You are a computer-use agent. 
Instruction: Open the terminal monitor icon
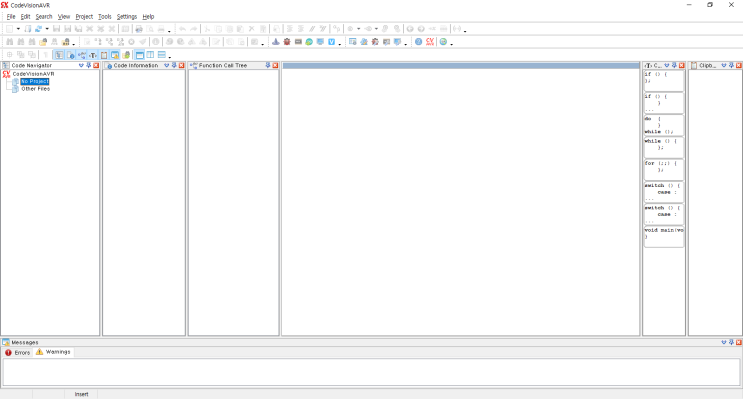320,42
